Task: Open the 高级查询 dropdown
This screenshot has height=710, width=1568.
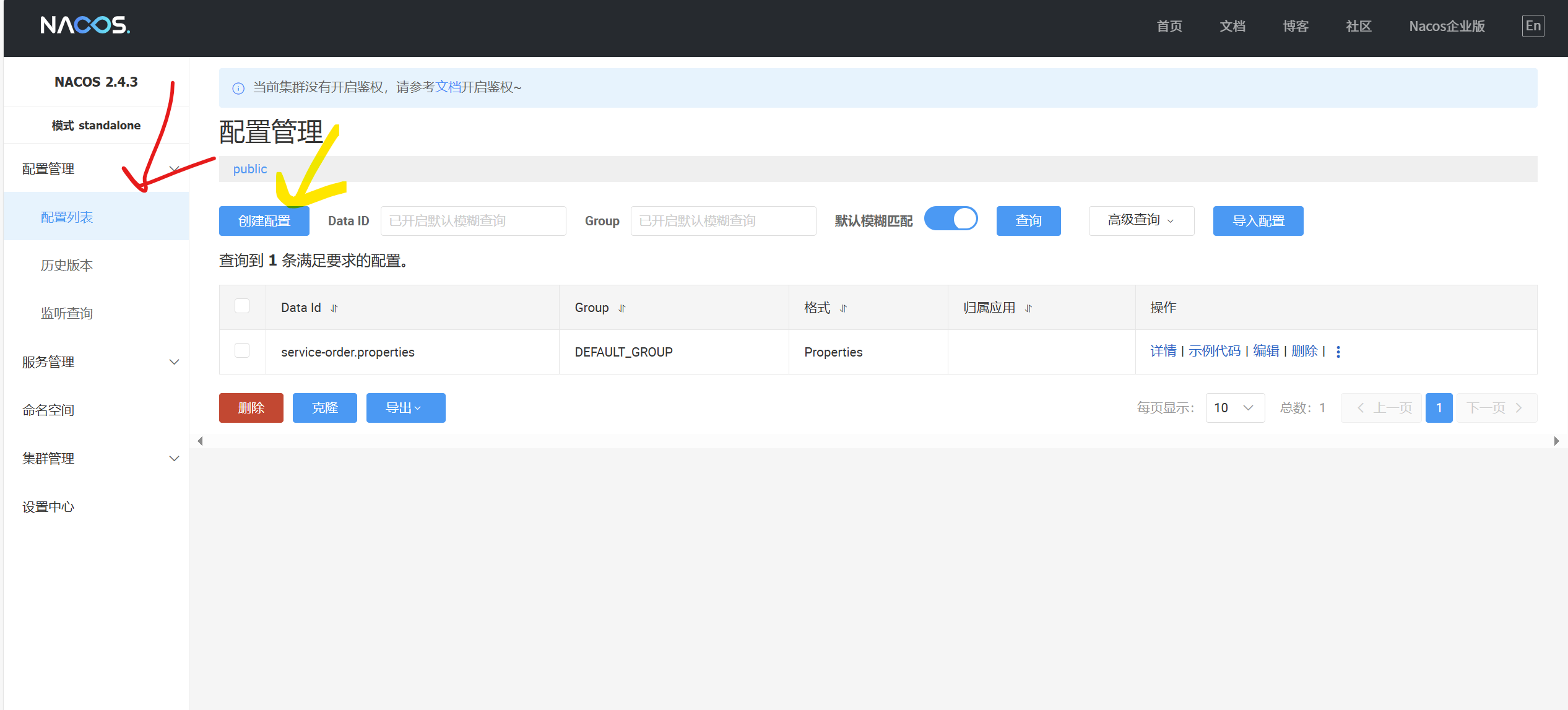Action: point(1141,221)
